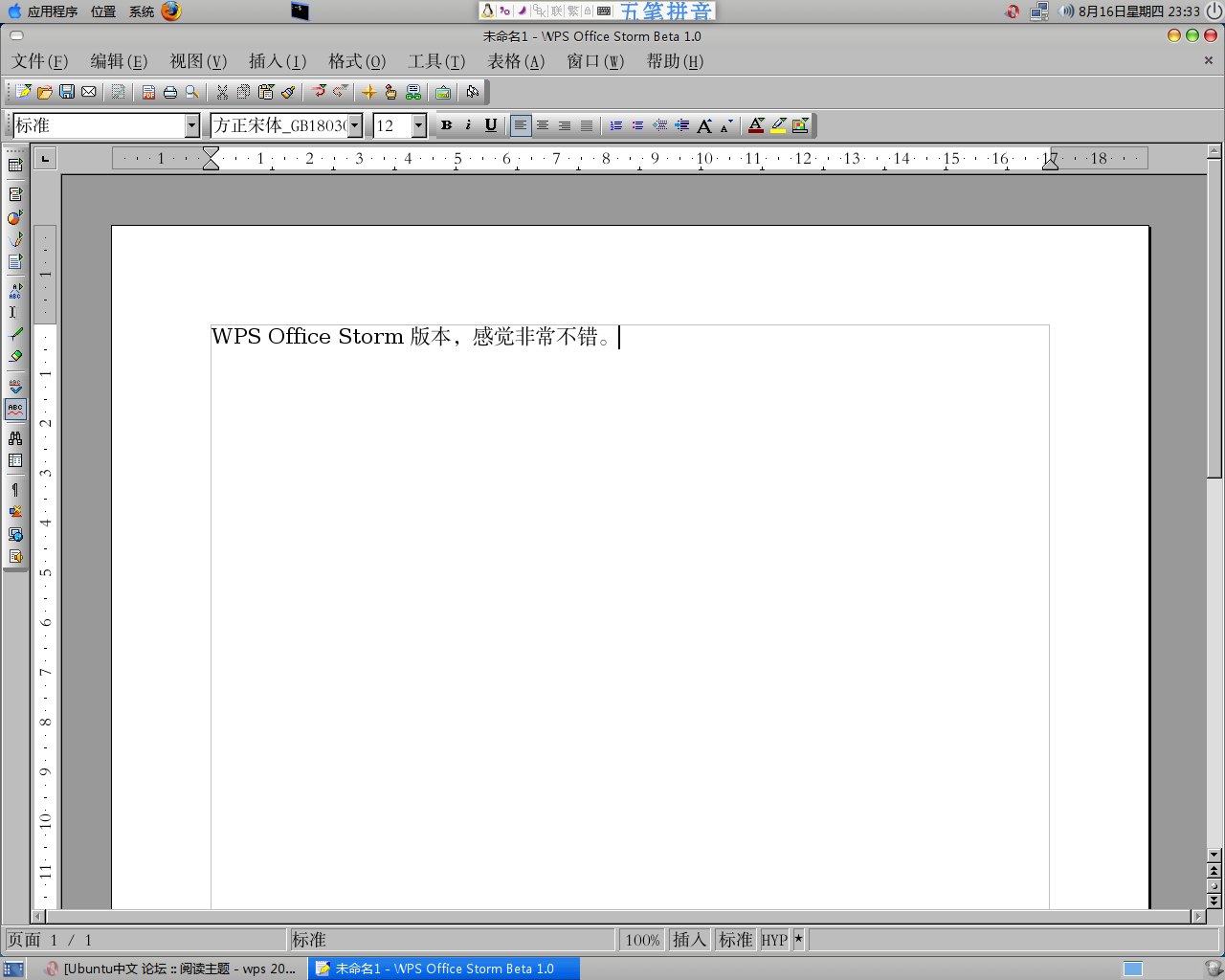Screen dimensions: 1225x980
Task: Click the close document X on menu bar
Action: [1208, 60]
